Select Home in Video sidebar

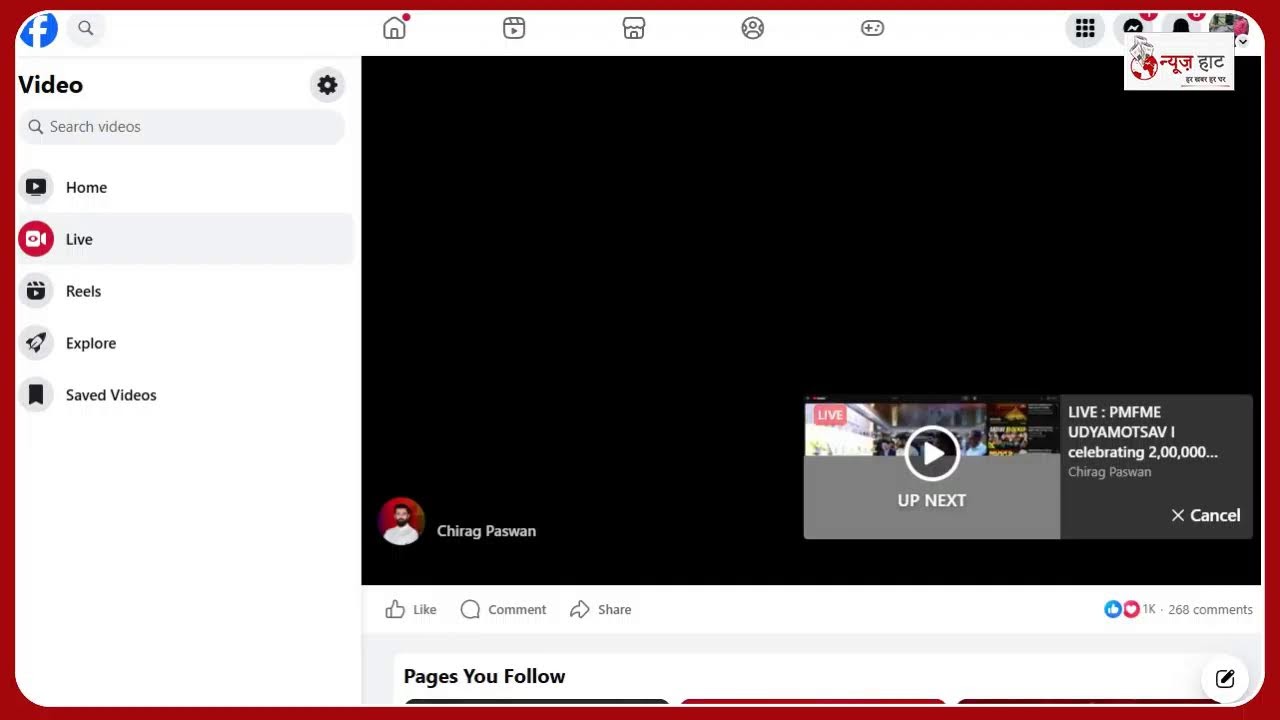point(186,187)
